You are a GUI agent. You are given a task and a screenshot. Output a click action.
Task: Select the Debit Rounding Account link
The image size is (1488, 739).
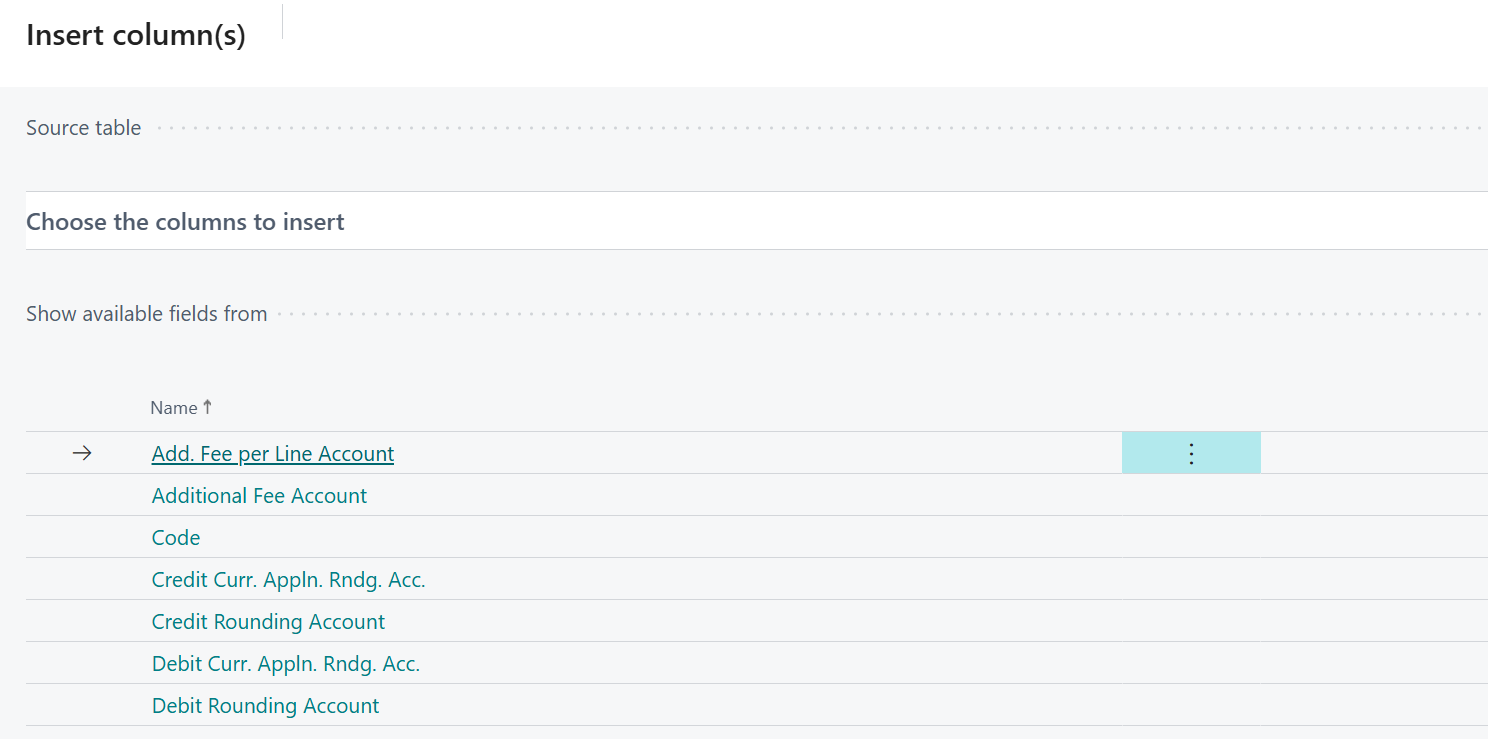coord(265,705)
